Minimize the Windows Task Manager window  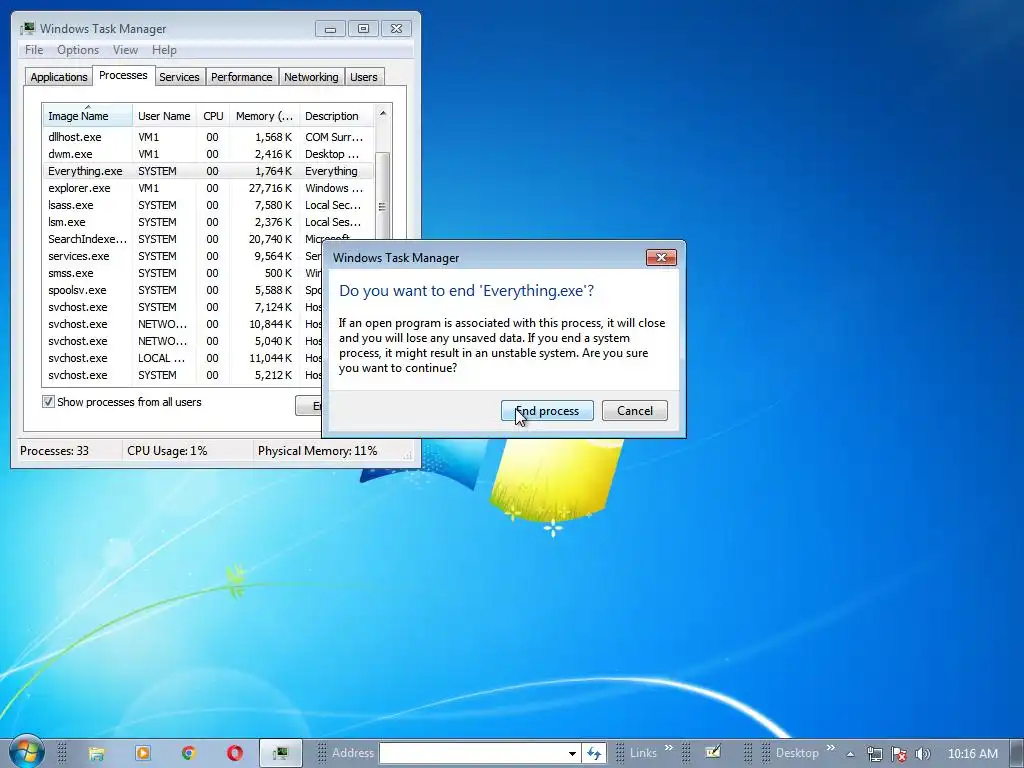[330, 29]
